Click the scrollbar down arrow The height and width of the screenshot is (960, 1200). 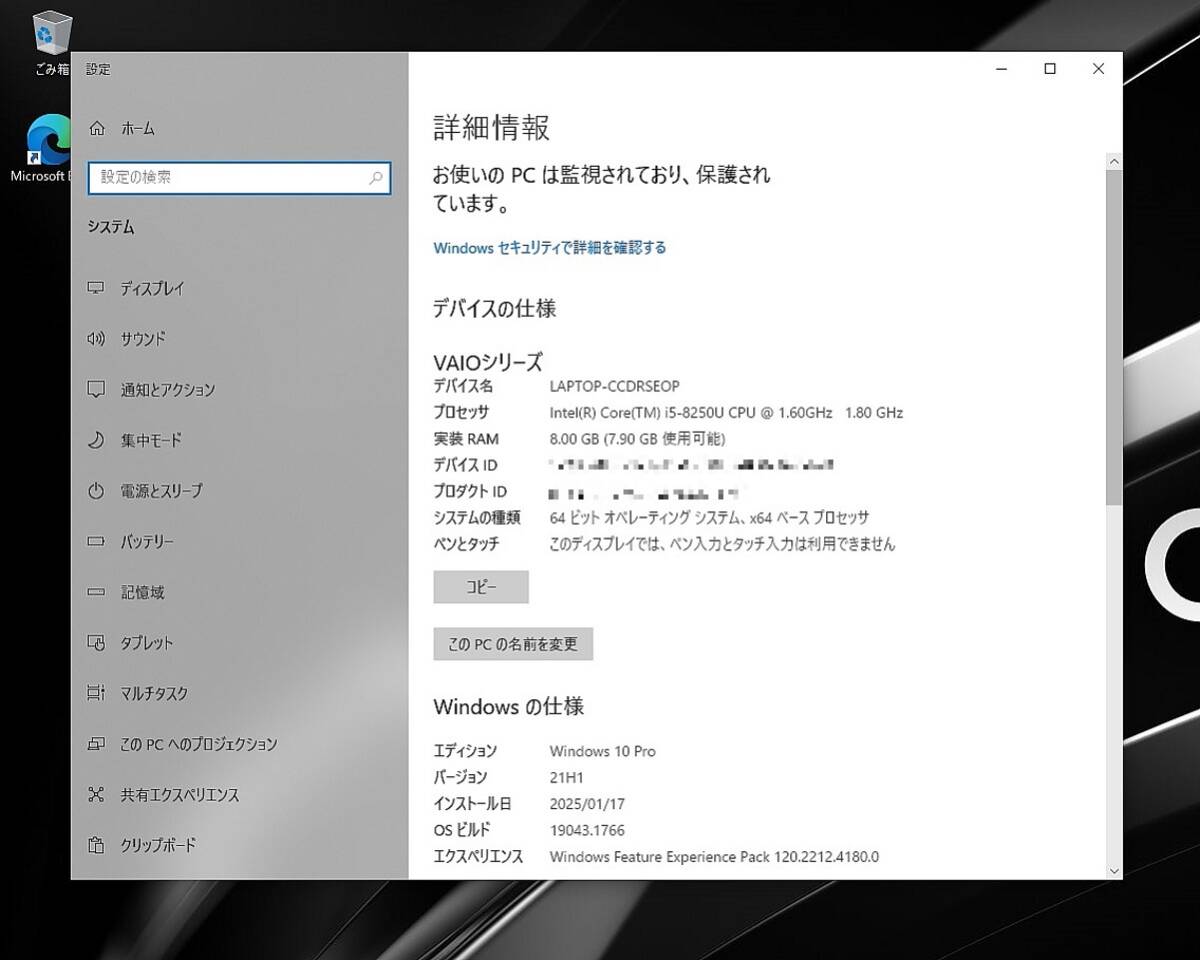pyautogui.click(x=1114, y=871)
